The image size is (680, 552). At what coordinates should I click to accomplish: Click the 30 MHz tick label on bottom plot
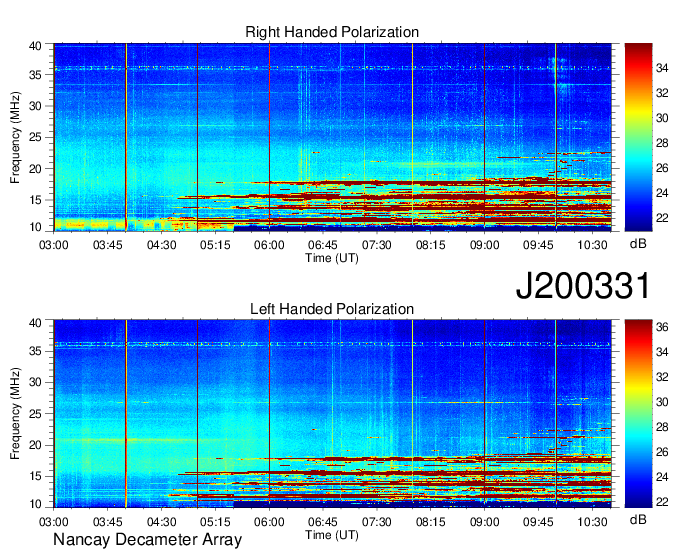(x=35, y=382)
